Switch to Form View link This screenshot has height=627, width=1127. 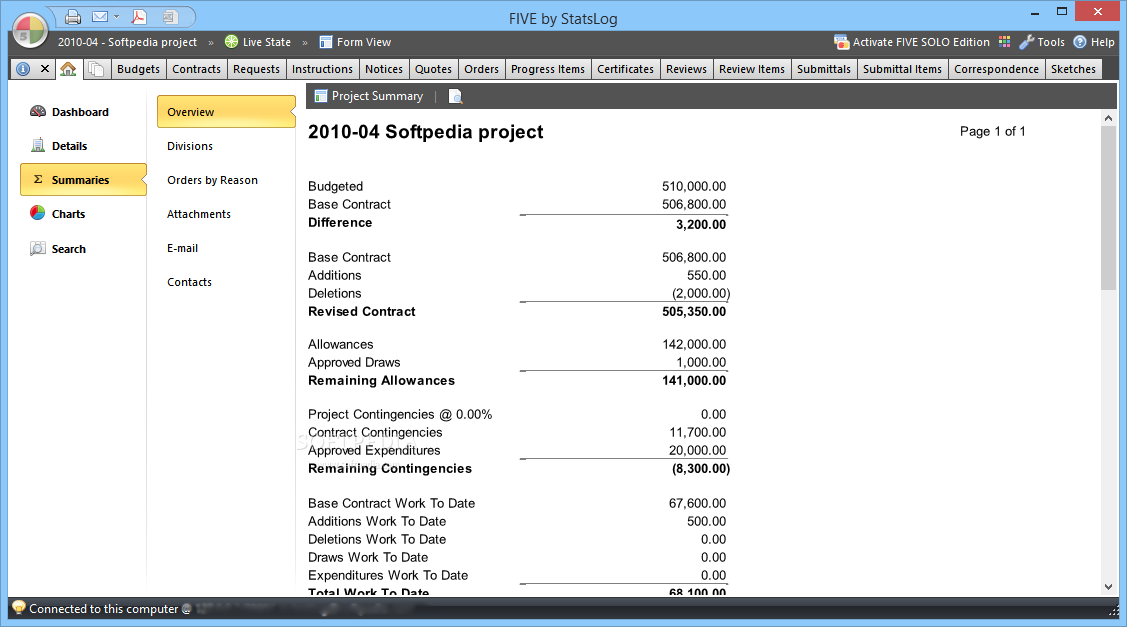click(x=364, y=42)
